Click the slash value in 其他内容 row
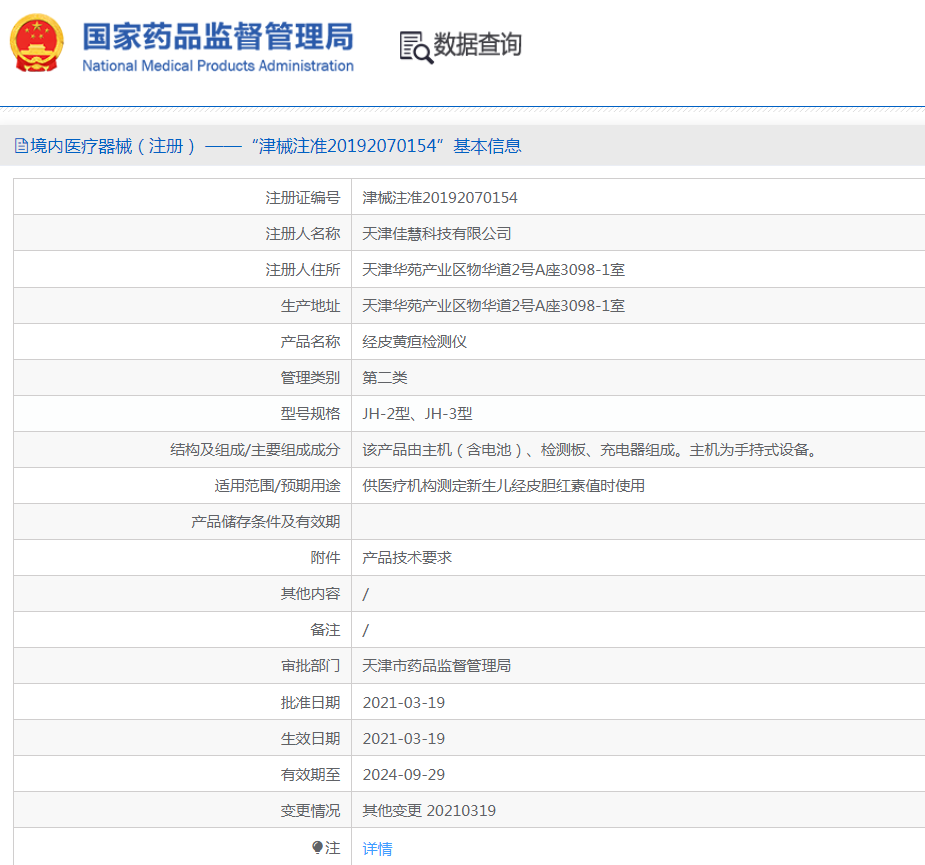925x865 pixels. click(366, 594)
